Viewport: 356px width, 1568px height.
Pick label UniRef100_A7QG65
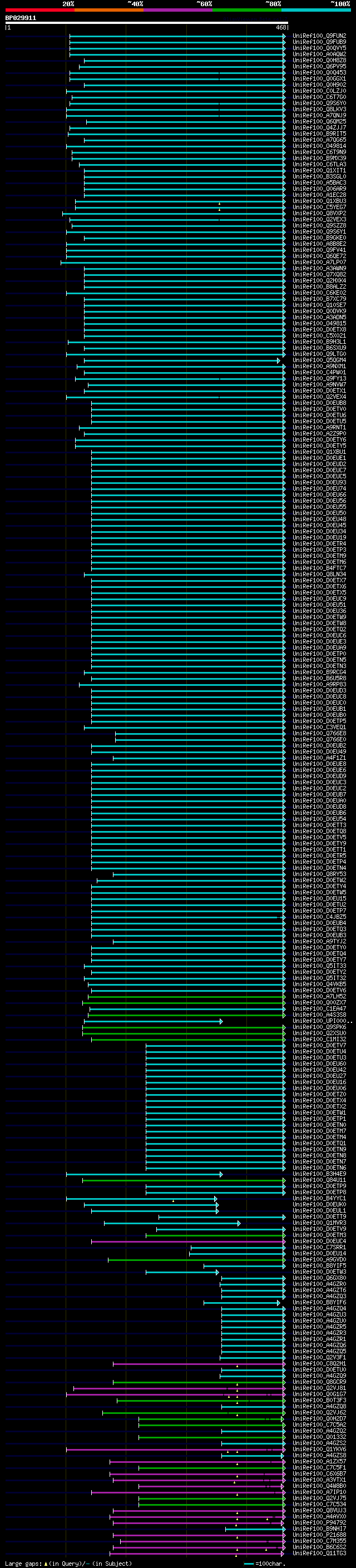pos(319,140)
